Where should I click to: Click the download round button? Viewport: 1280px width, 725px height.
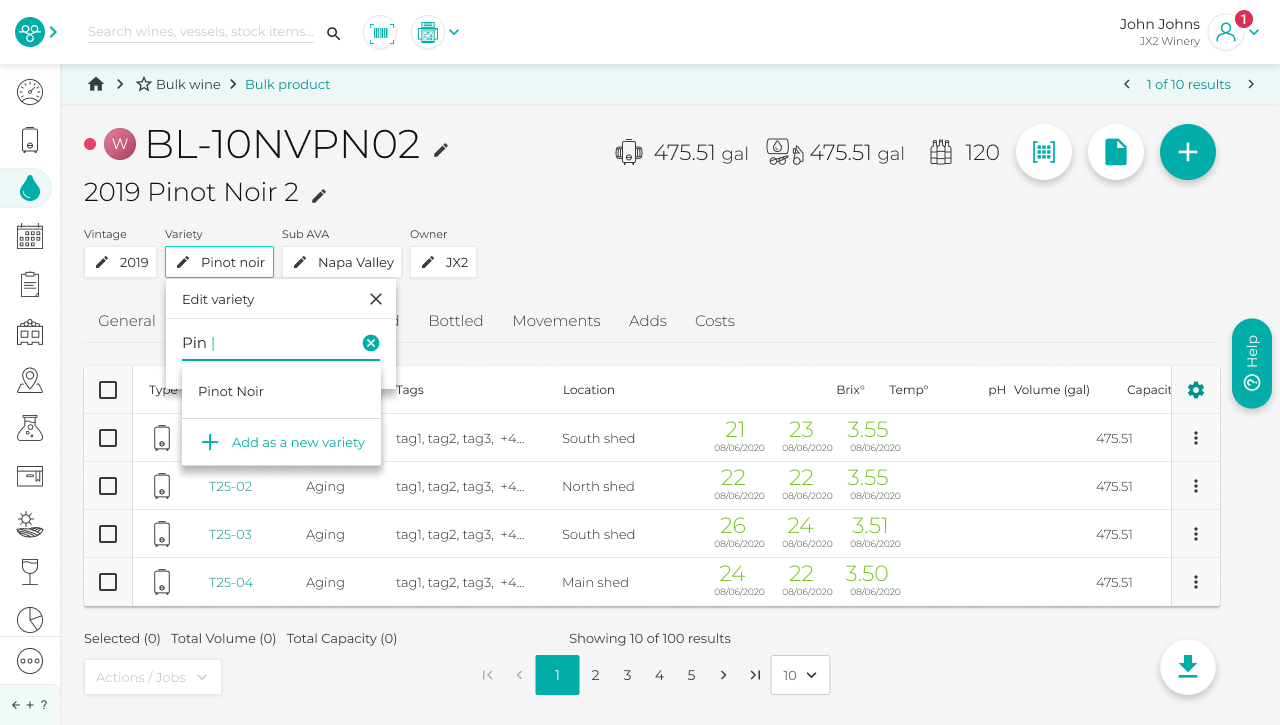[x=1188, y=666]
